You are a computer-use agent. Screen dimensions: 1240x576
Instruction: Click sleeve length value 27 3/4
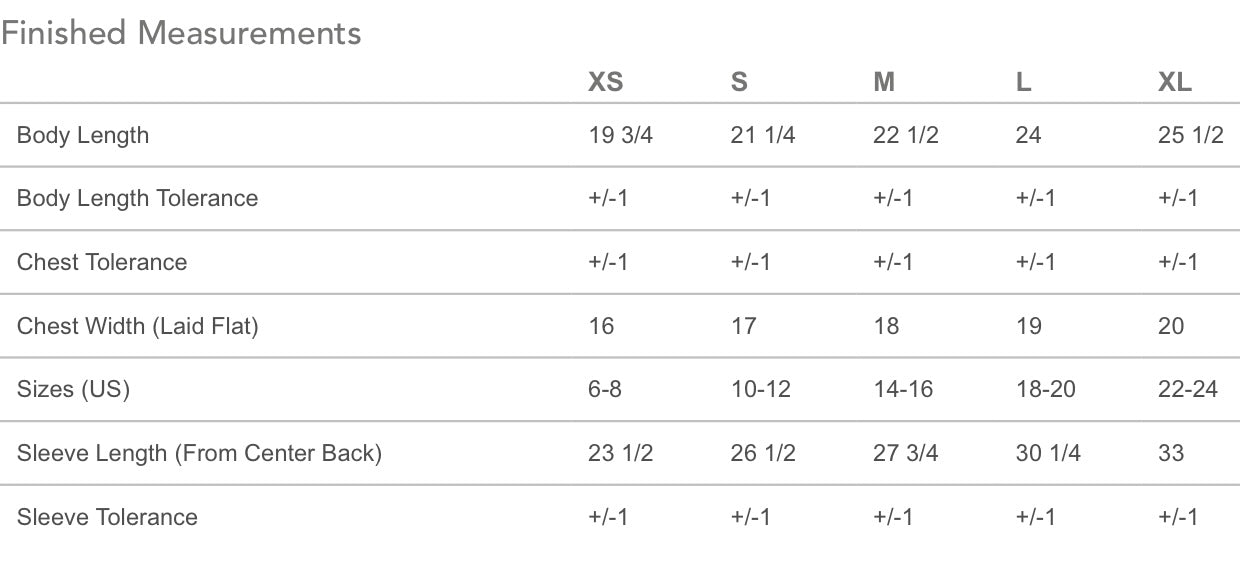point(906,453)
